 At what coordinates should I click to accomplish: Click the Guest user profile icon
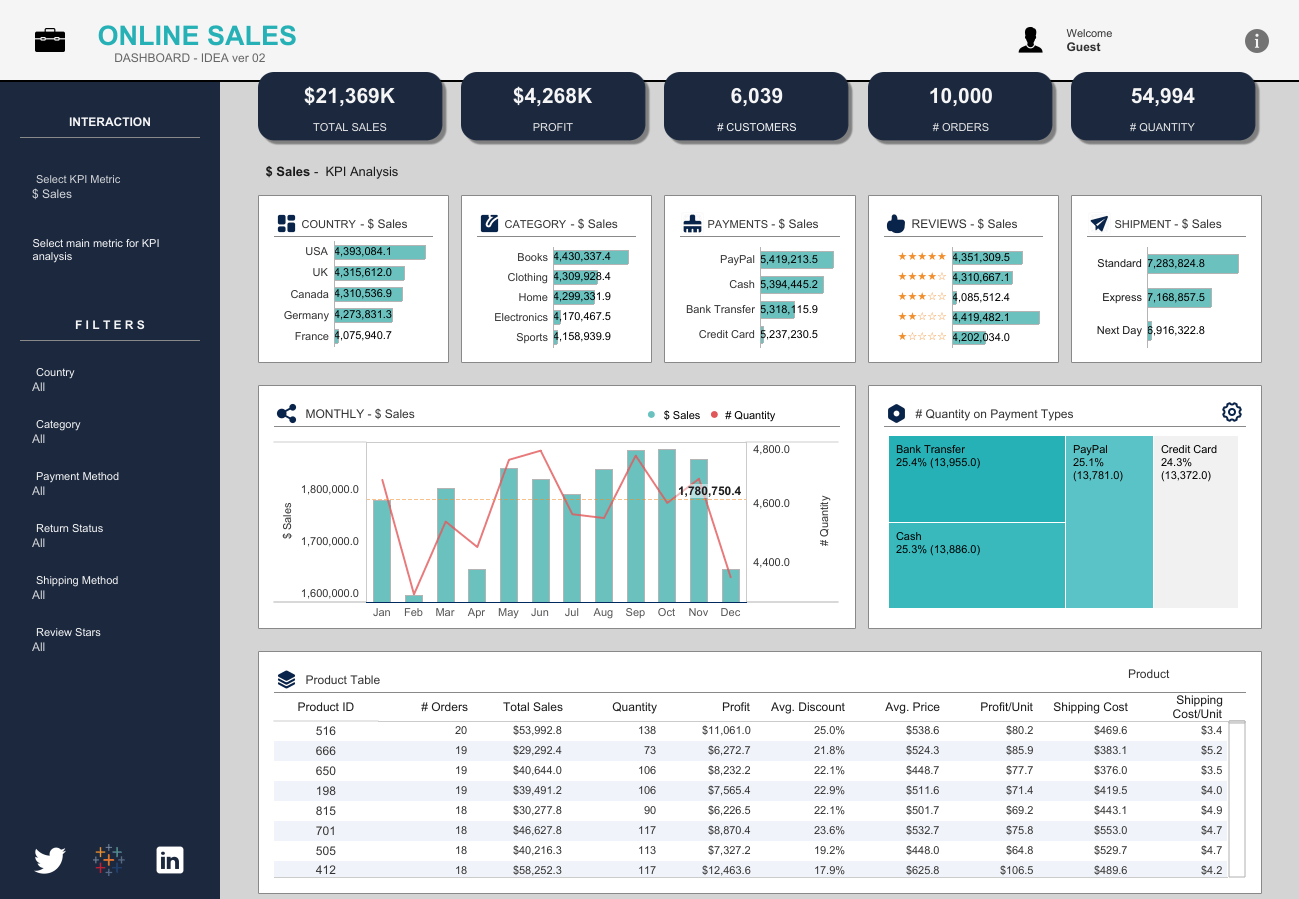tap(1030, 40)
